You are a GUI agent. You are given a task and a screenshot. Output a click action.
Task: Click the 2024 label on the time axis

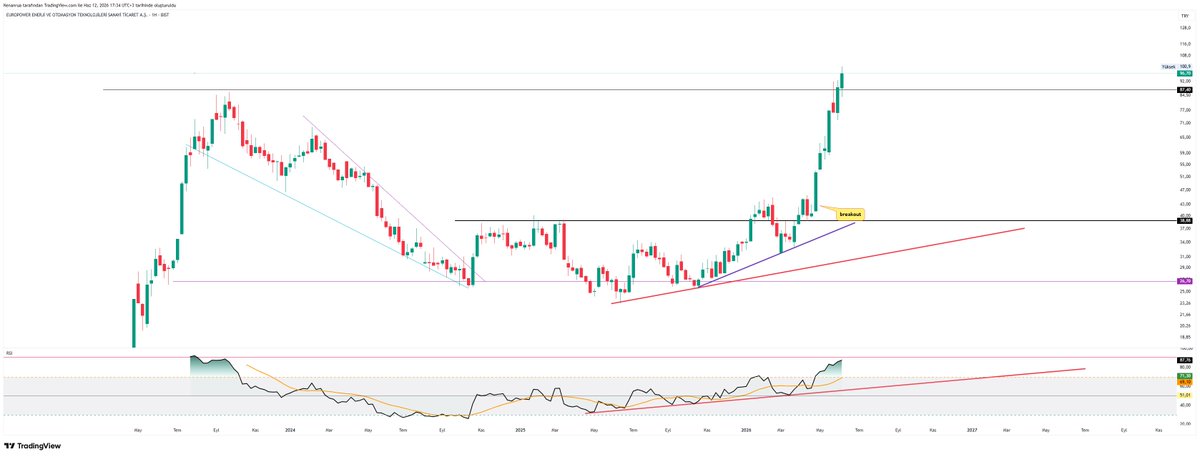[x=289, y=429]
